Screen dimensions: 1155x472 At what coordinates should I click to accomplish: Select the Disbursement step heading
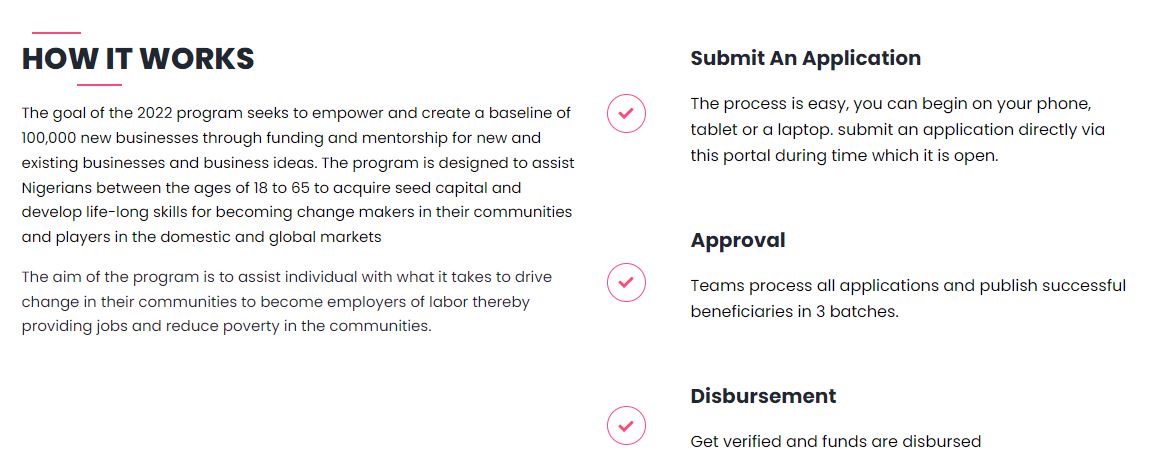[762, 396]
